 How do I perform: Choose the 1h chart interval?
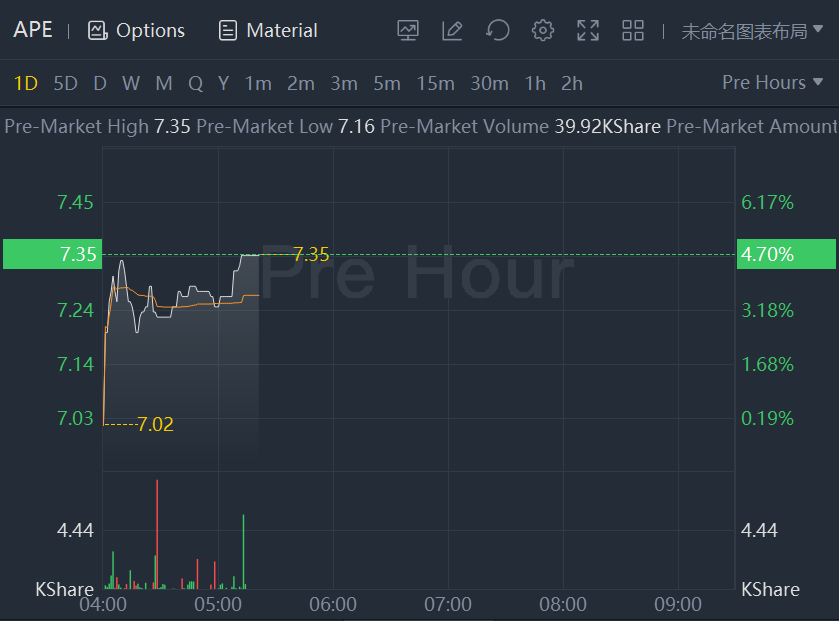535,83
